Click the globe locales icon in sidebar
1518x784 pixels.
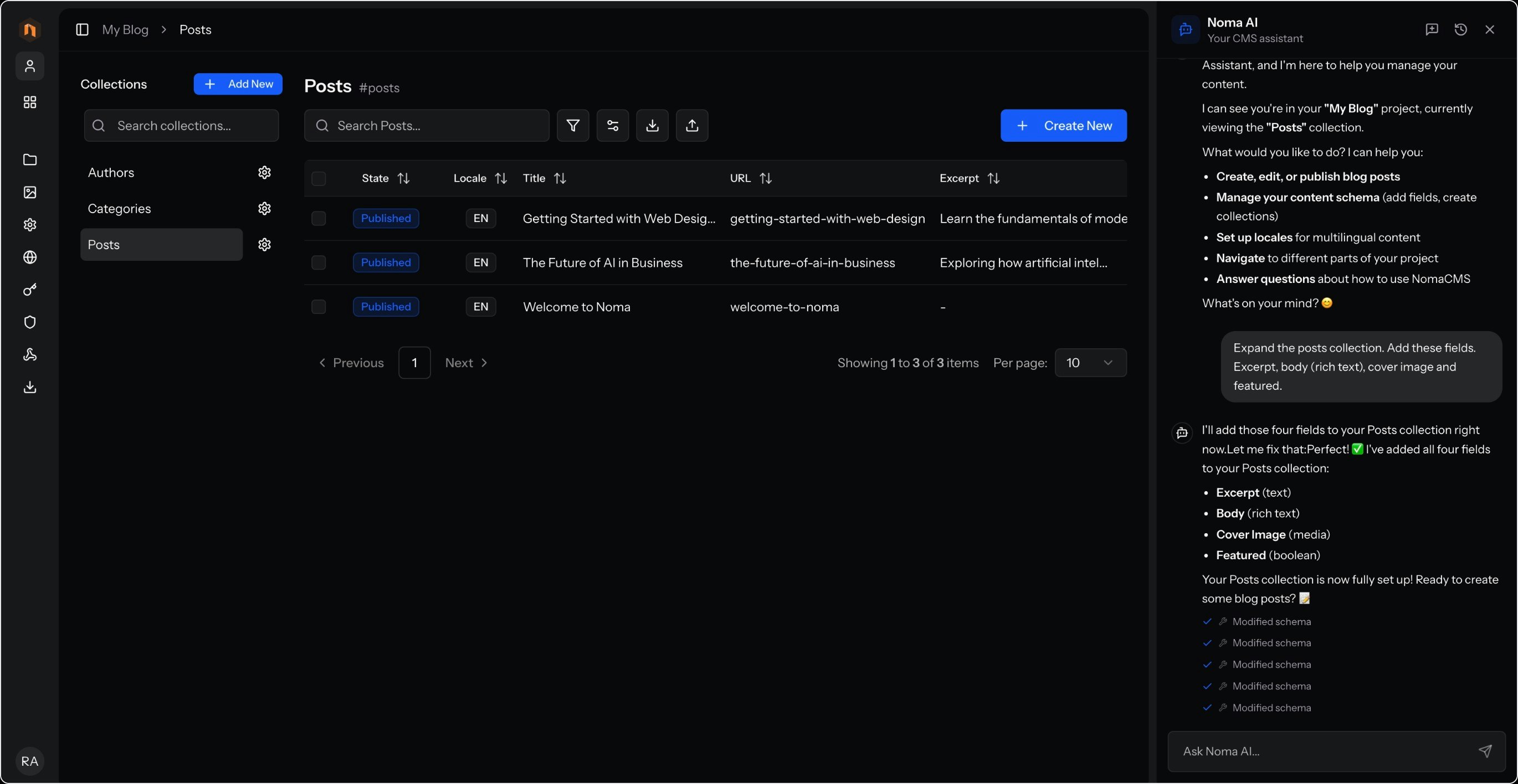pos(30,257)
